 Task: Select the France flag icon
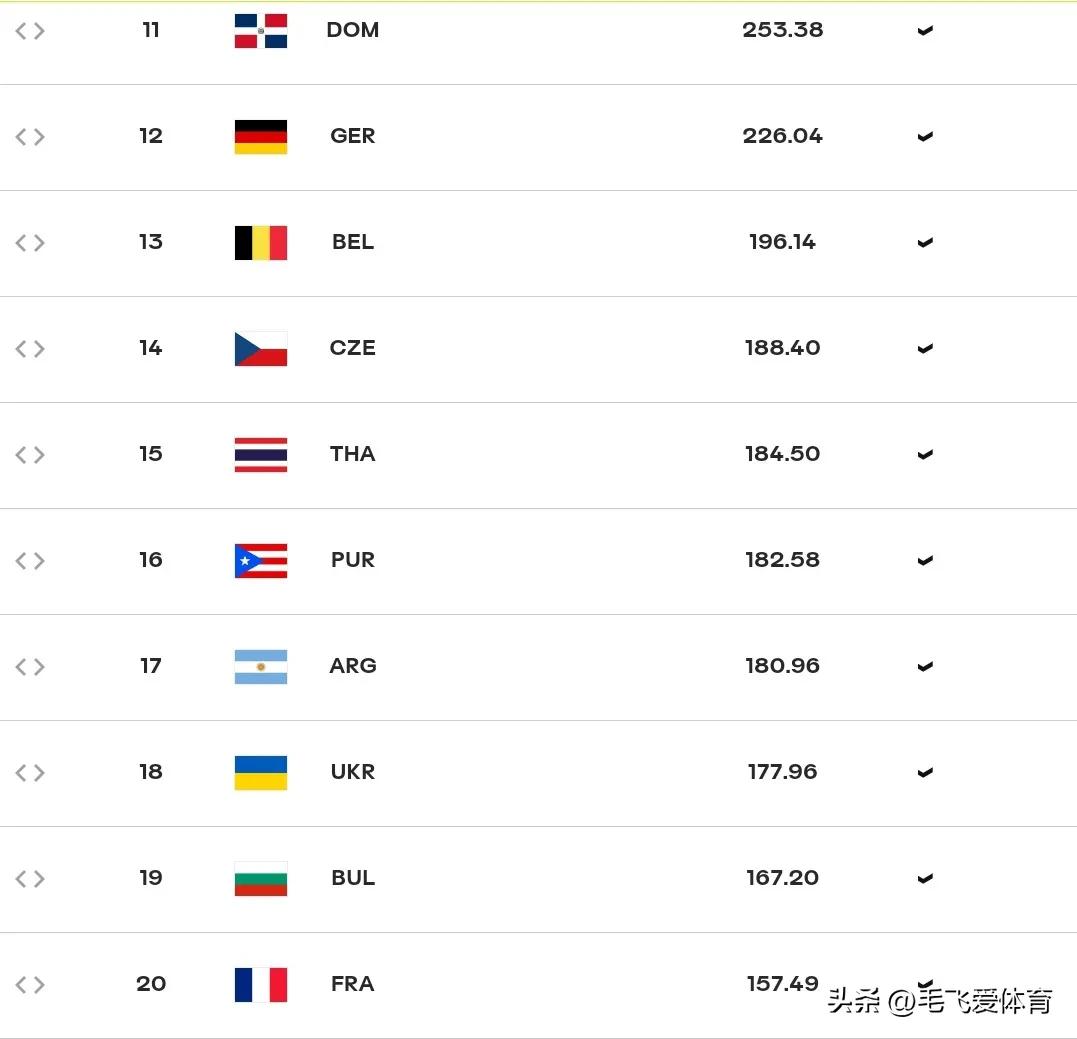(260, 985)
